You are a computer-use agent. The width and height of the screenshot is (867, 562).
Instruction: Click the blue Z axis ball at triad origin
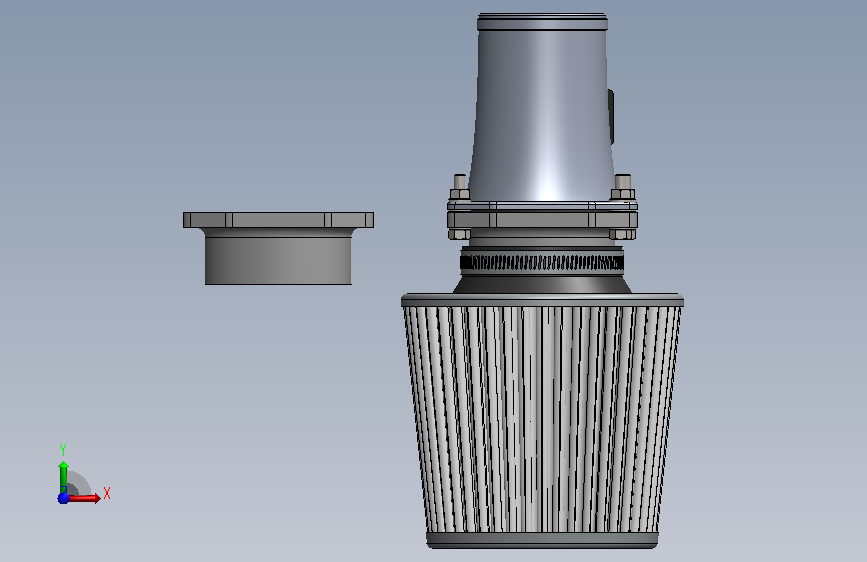pos(63,498)
